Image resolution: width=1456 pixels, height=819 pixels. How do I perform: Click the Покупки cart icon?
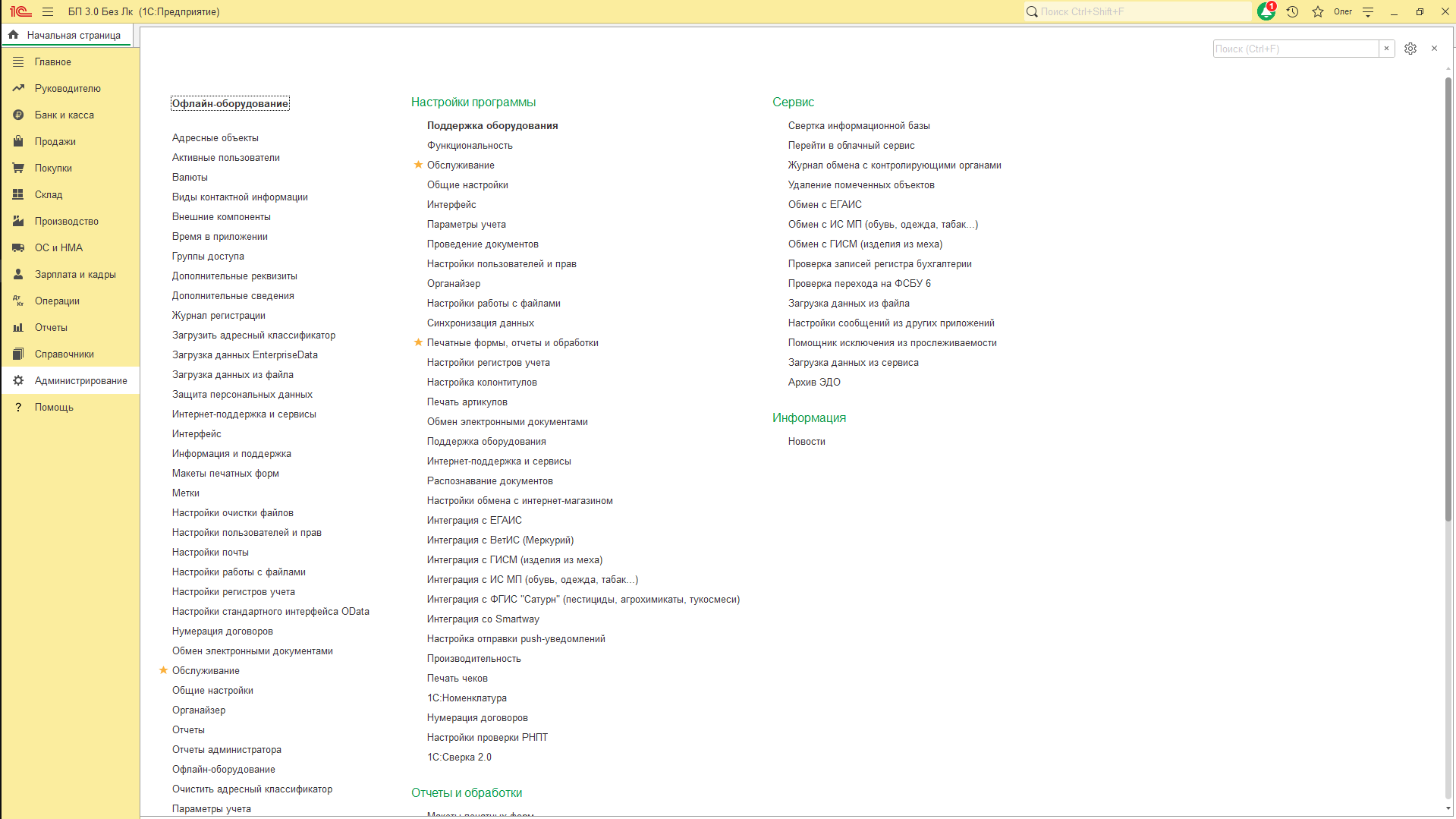tap(18, 169)
